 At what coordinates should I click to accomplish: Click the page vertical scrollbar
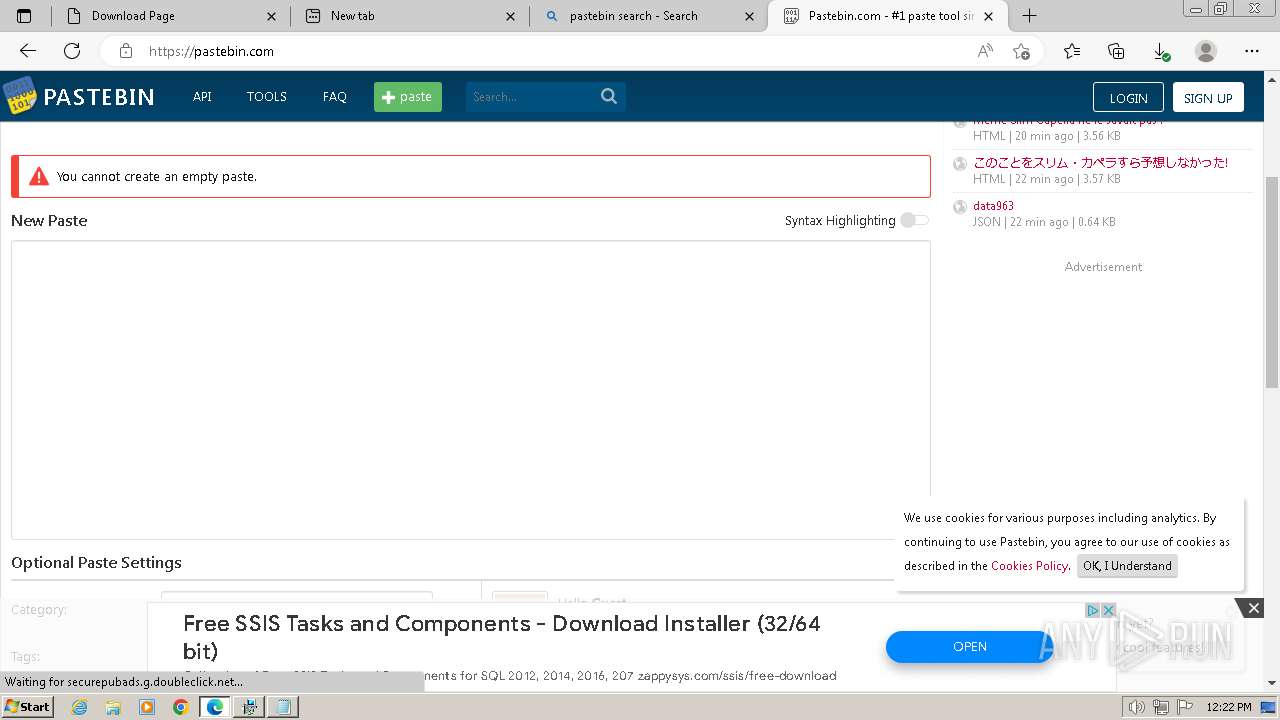(x=1272, y=282)
